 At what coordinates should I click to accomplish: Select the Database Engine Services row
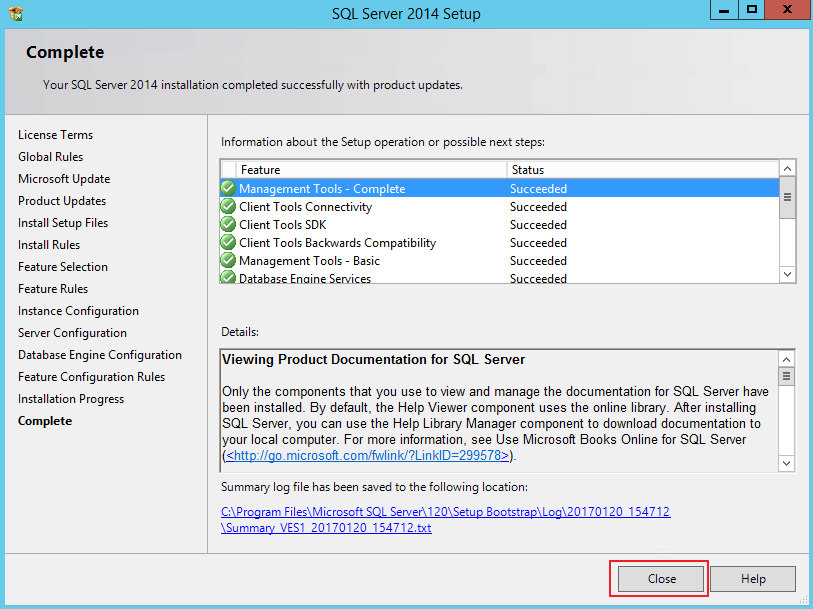[x=499, y=277]
